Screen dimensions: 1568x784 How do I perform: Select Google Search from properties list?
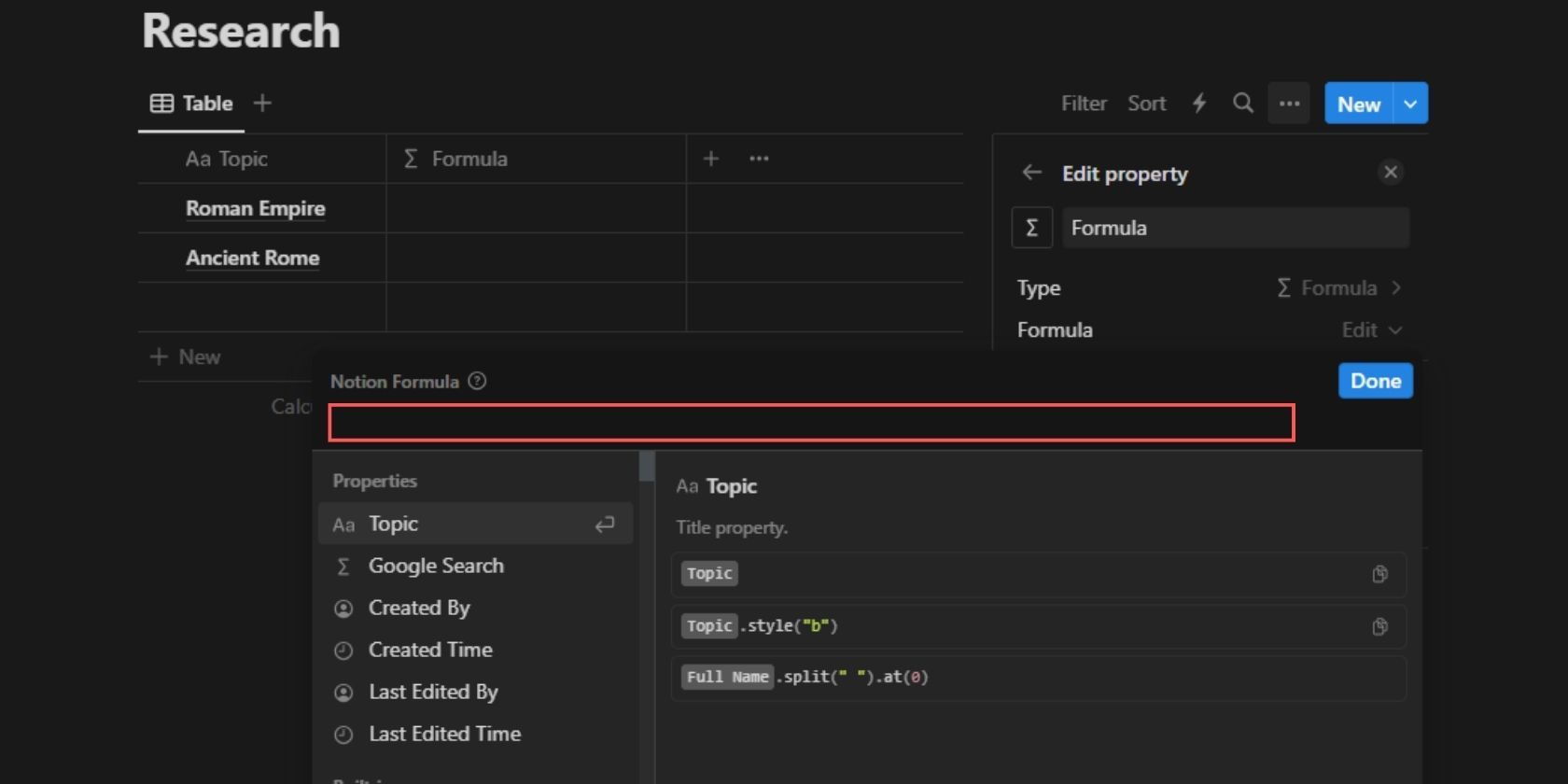436,566
